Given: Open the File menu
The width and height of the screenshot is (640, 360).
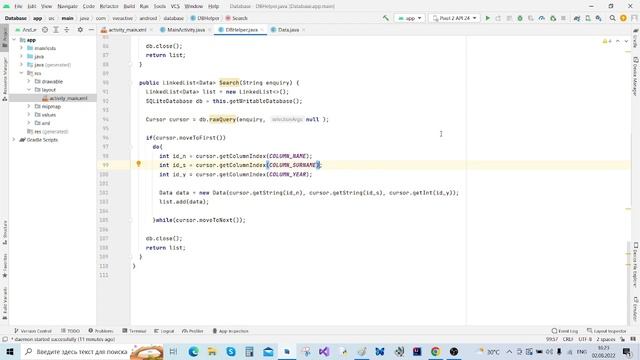Looking at the screenshot, I should (18, 6).
